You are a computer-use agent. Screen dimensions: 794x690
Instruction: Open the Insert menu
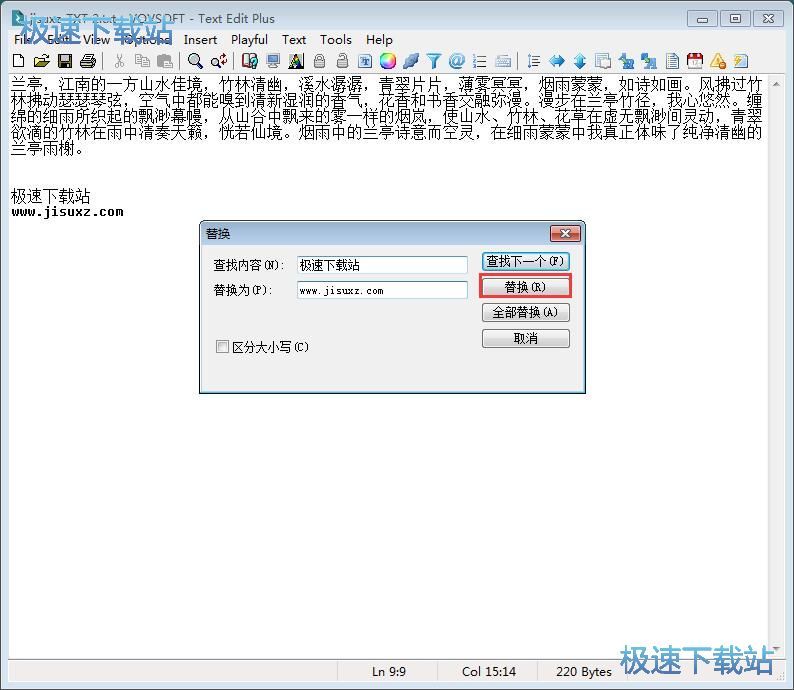pyautogui.click(x=200, y=39)
